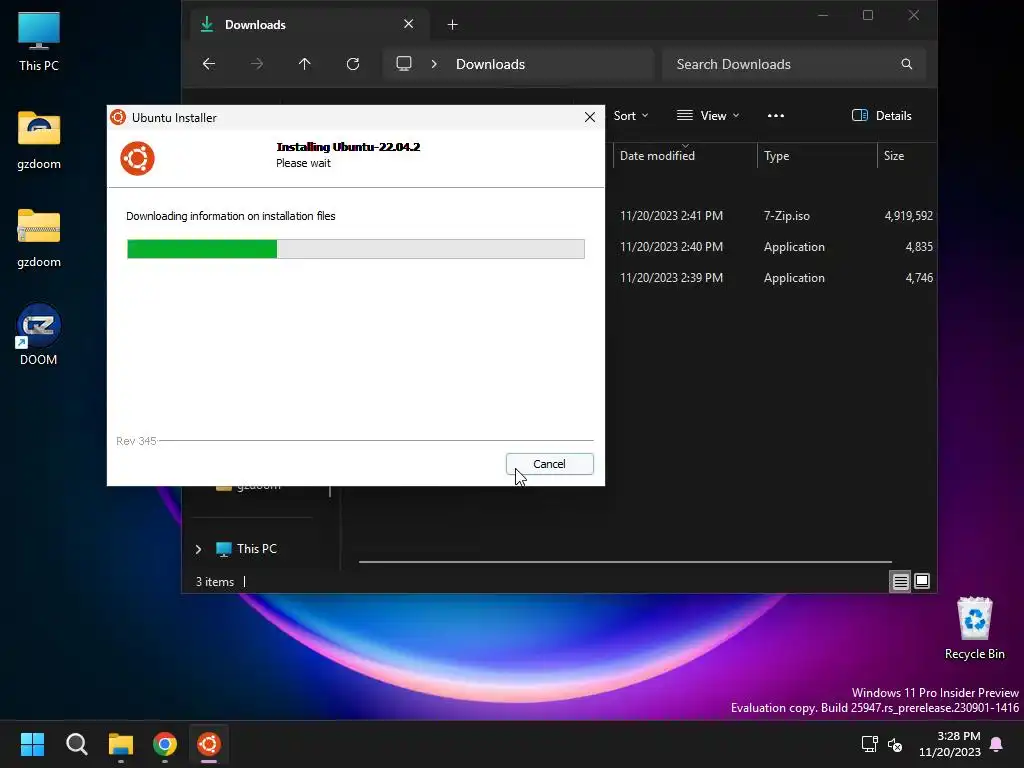This screenshot has height=768, width=1024.
Task: Select the Downloads breadcrumb in the address bar
Action: tap(490, 64)
